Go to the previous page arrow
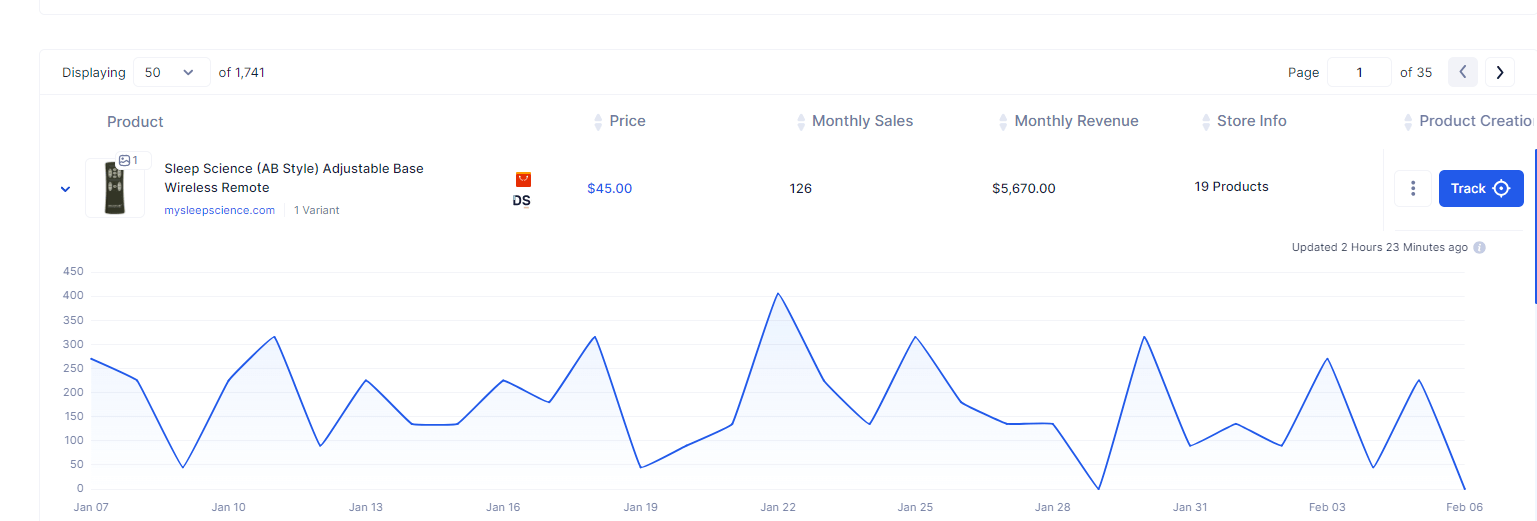Image resolution: width=1537 pixels, height=521 pixels. pos(1462,72)
